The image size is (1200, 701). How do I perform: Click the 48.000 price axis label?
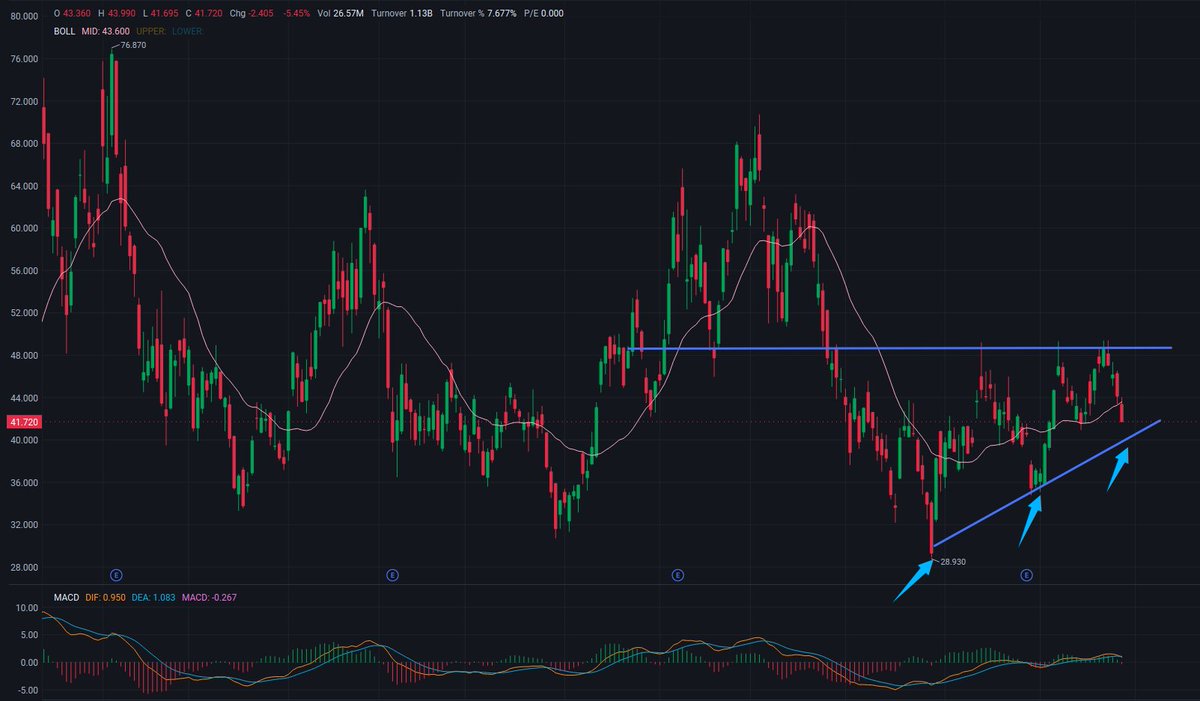click(22, 355)
